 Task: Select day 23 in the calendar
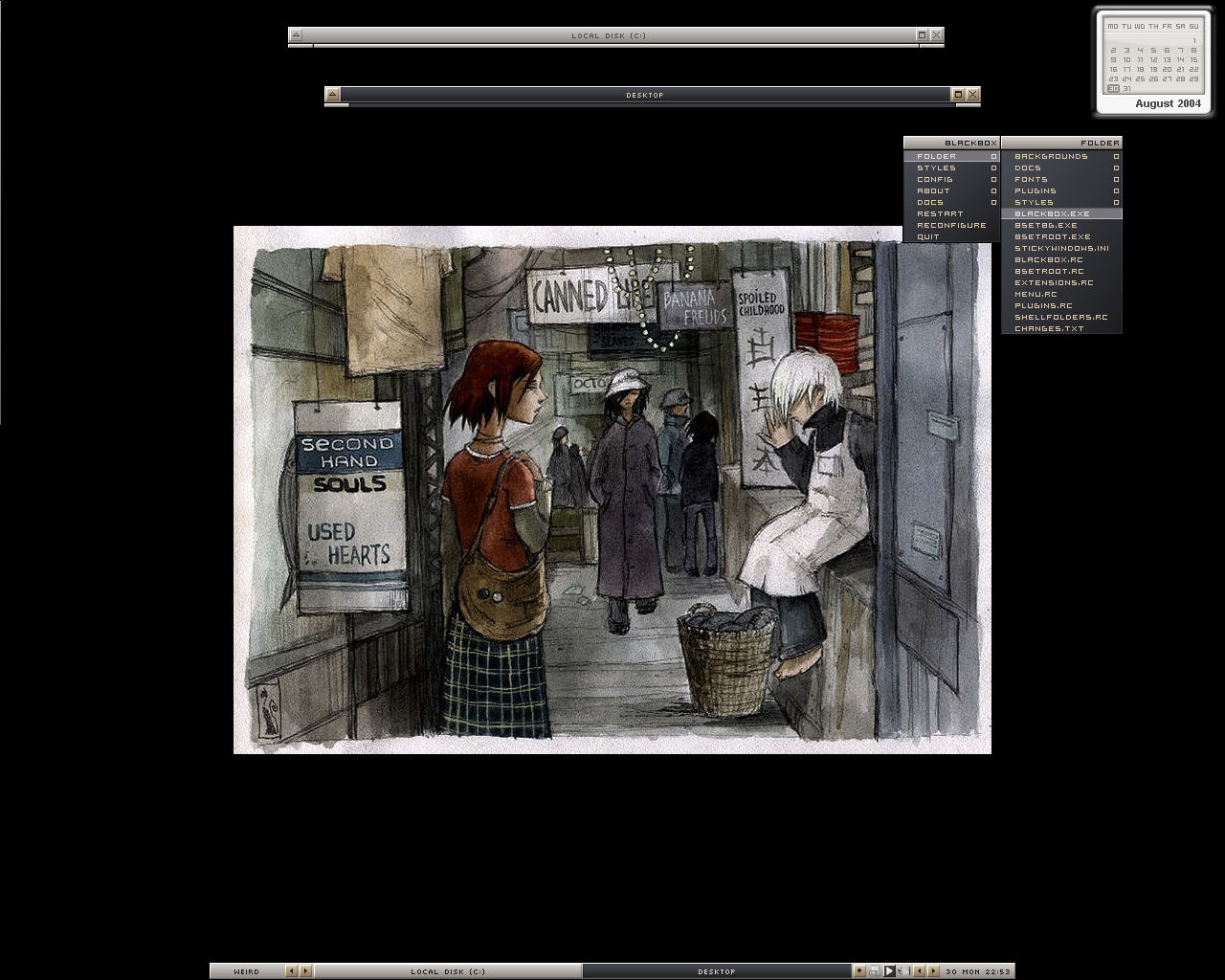tap(1113, 78)
